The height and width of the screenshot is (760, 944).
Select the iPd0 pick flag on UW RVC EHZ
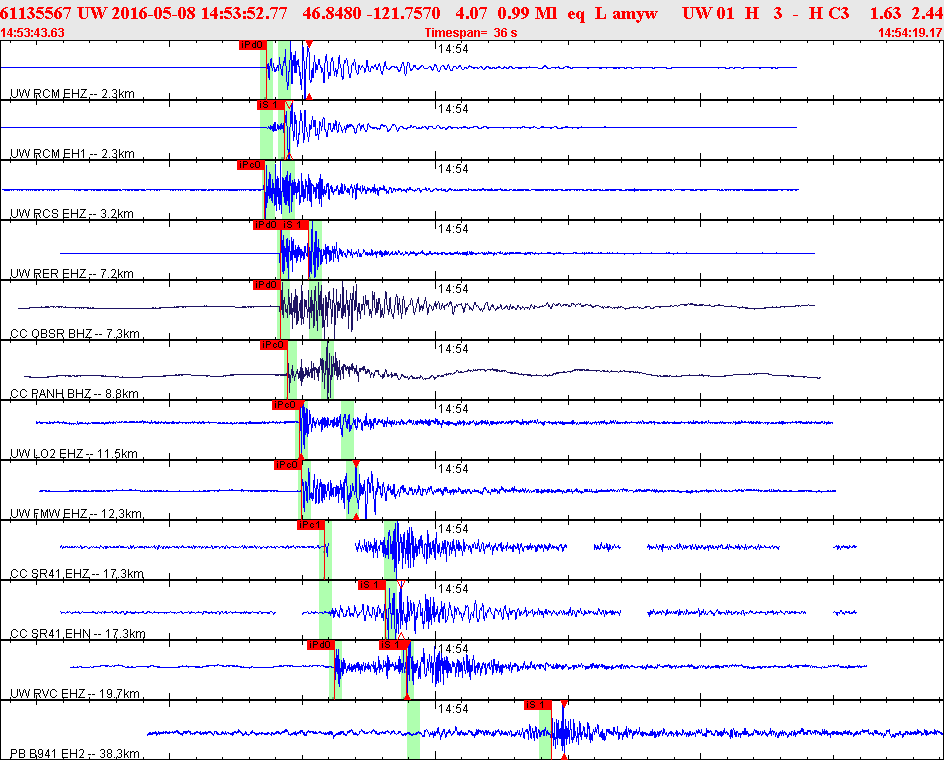(x=320, y=645)
